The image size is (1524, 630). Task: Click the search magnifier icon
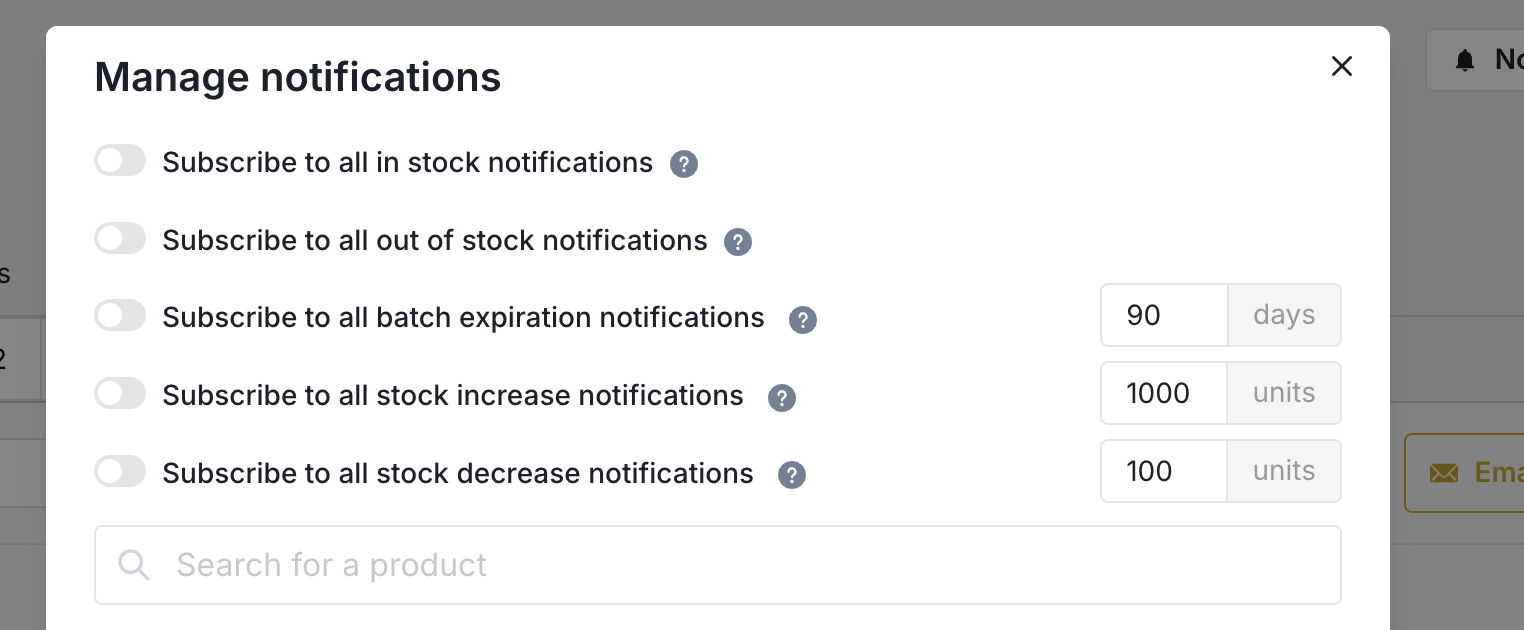click(134, 565)
